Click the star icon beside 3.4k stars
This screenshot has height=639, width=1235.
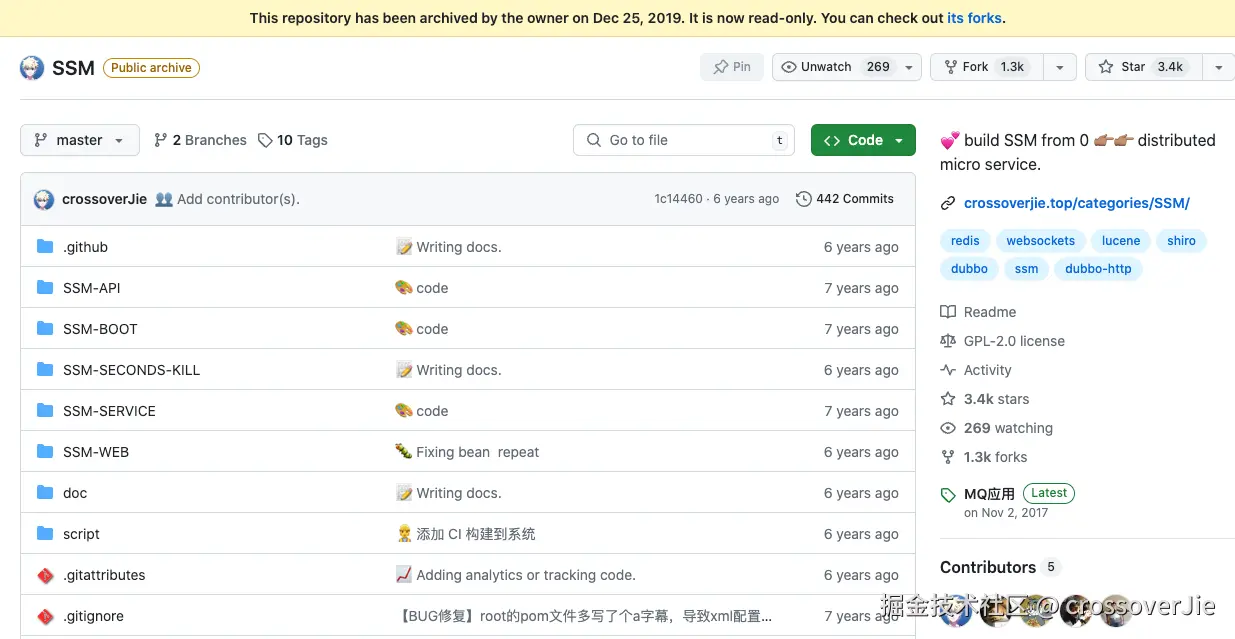(948, 399)
